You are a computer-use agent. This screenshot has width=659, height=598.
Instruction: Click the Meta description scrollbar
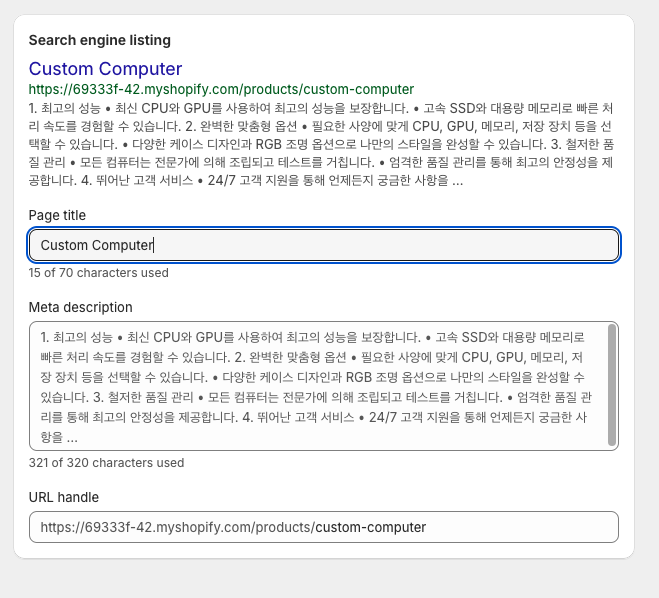(612, 385)
